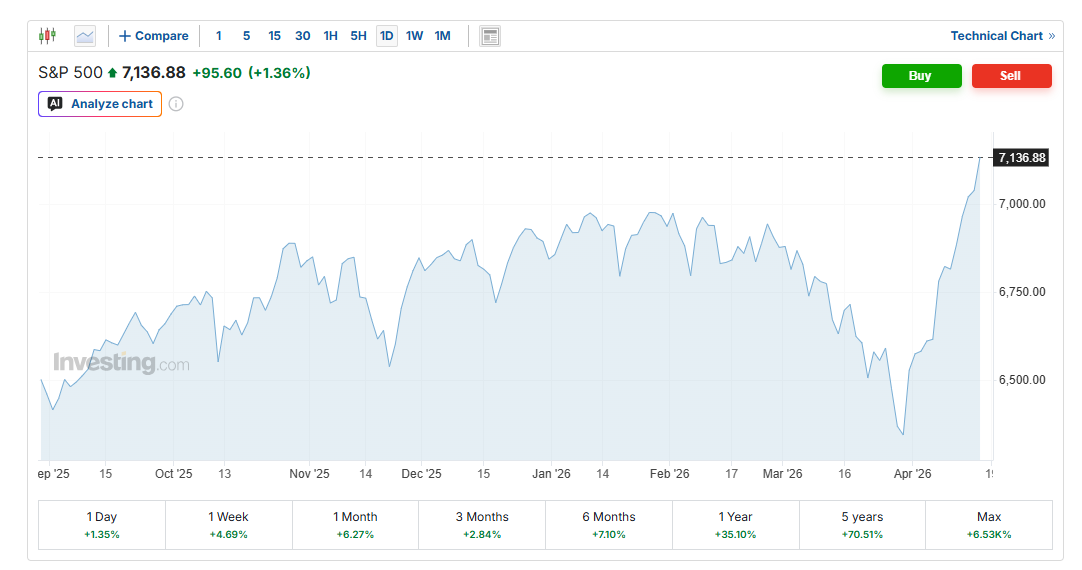Select the 1D interval

coord(386,36)
